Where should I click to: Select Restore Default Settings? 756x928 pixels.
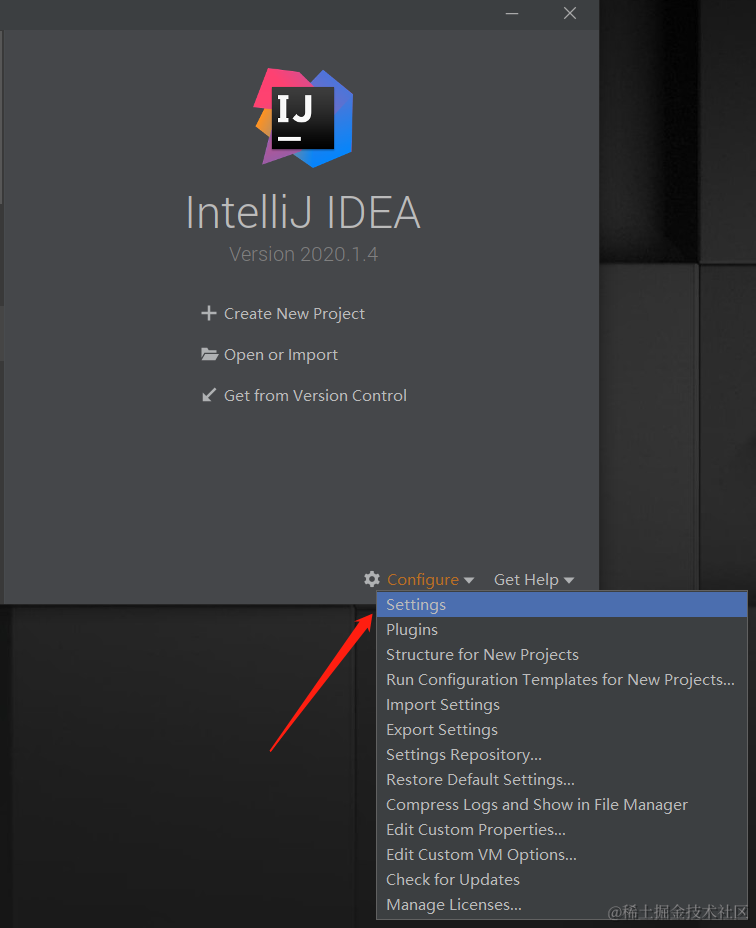tap(562, 779)
